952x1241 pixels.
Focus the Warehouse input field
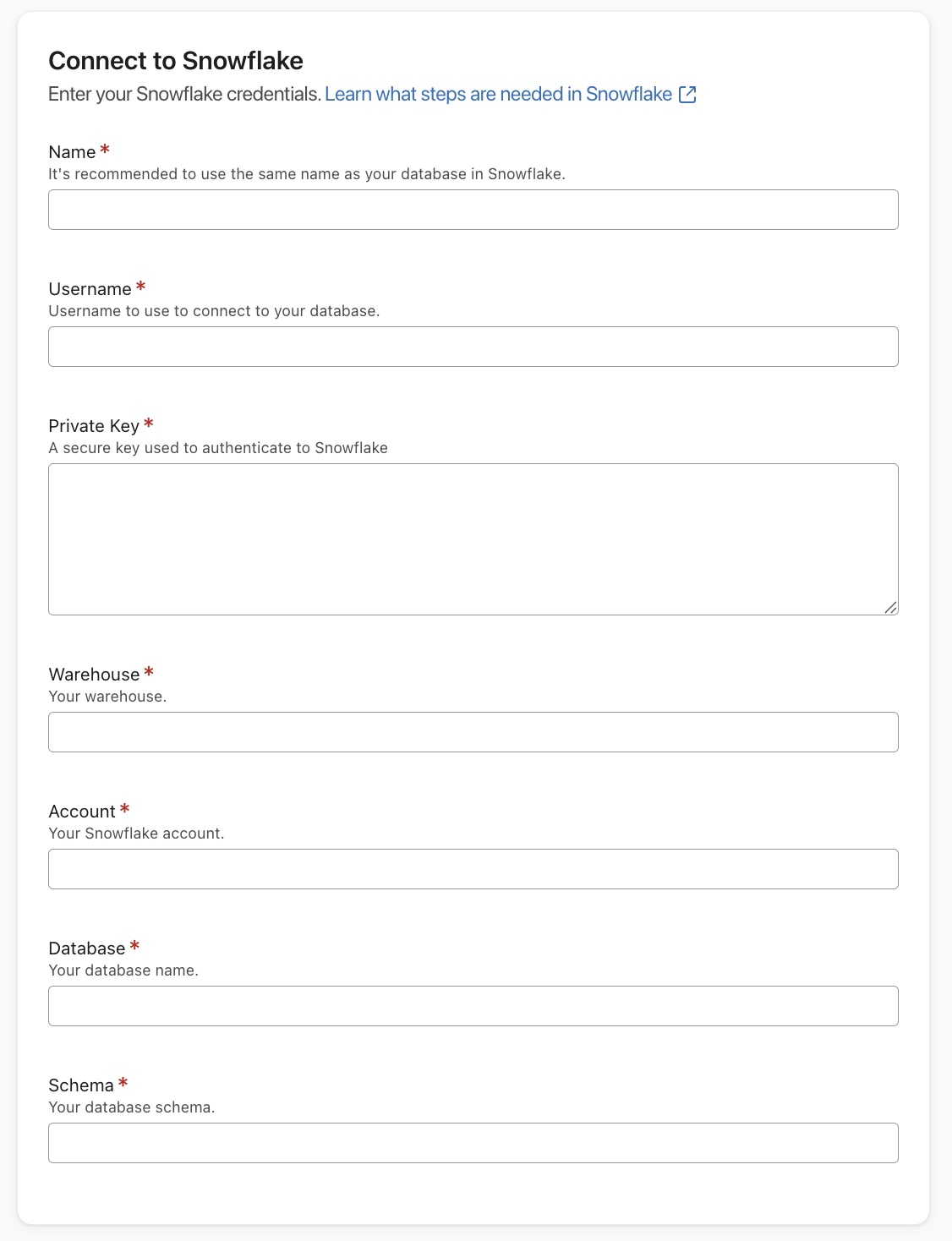click(473, 732)
